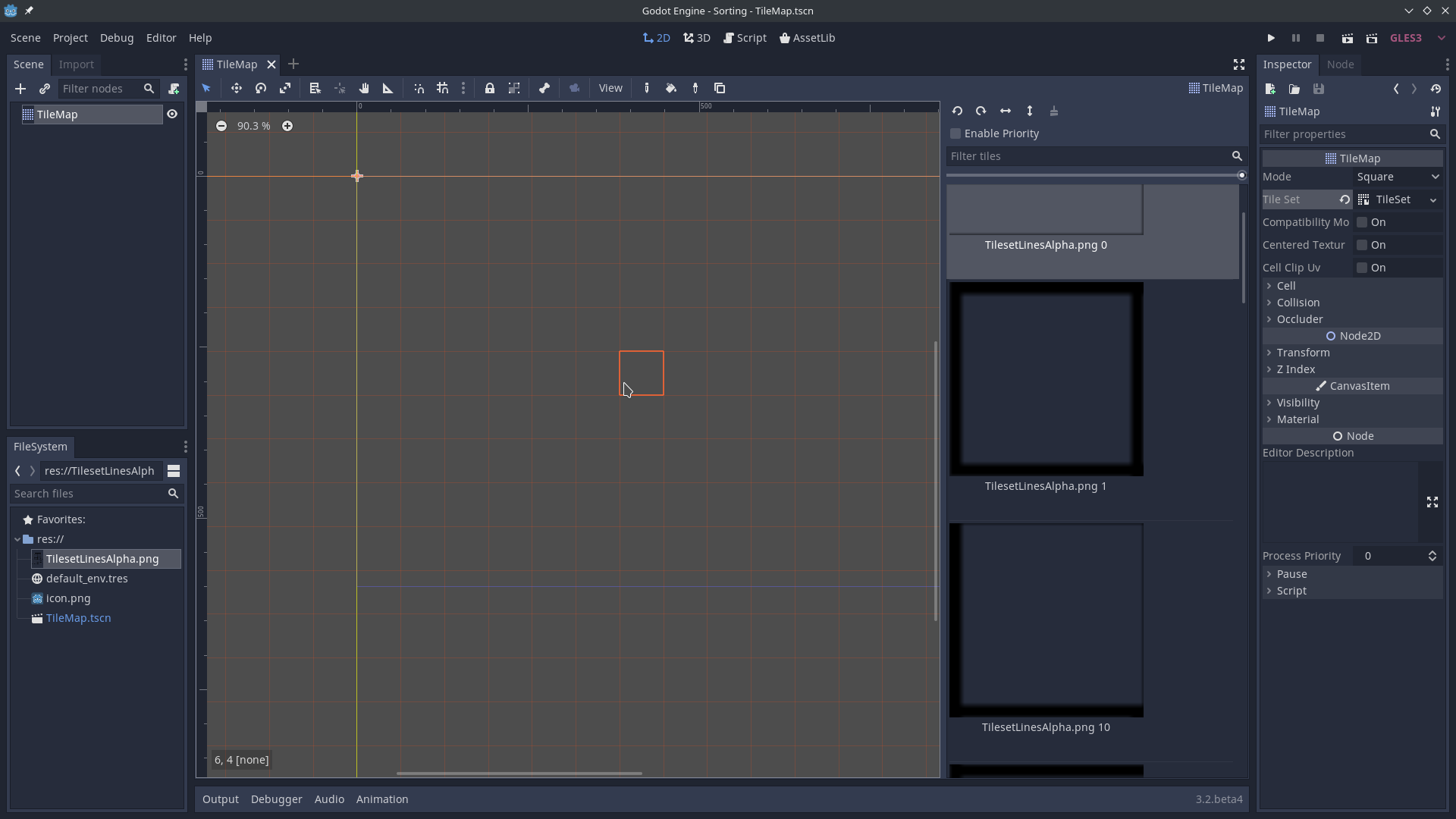1456x819 pixels.
Task: Rotate tile right in the tile palette
Action: click(x=981, y=111)
